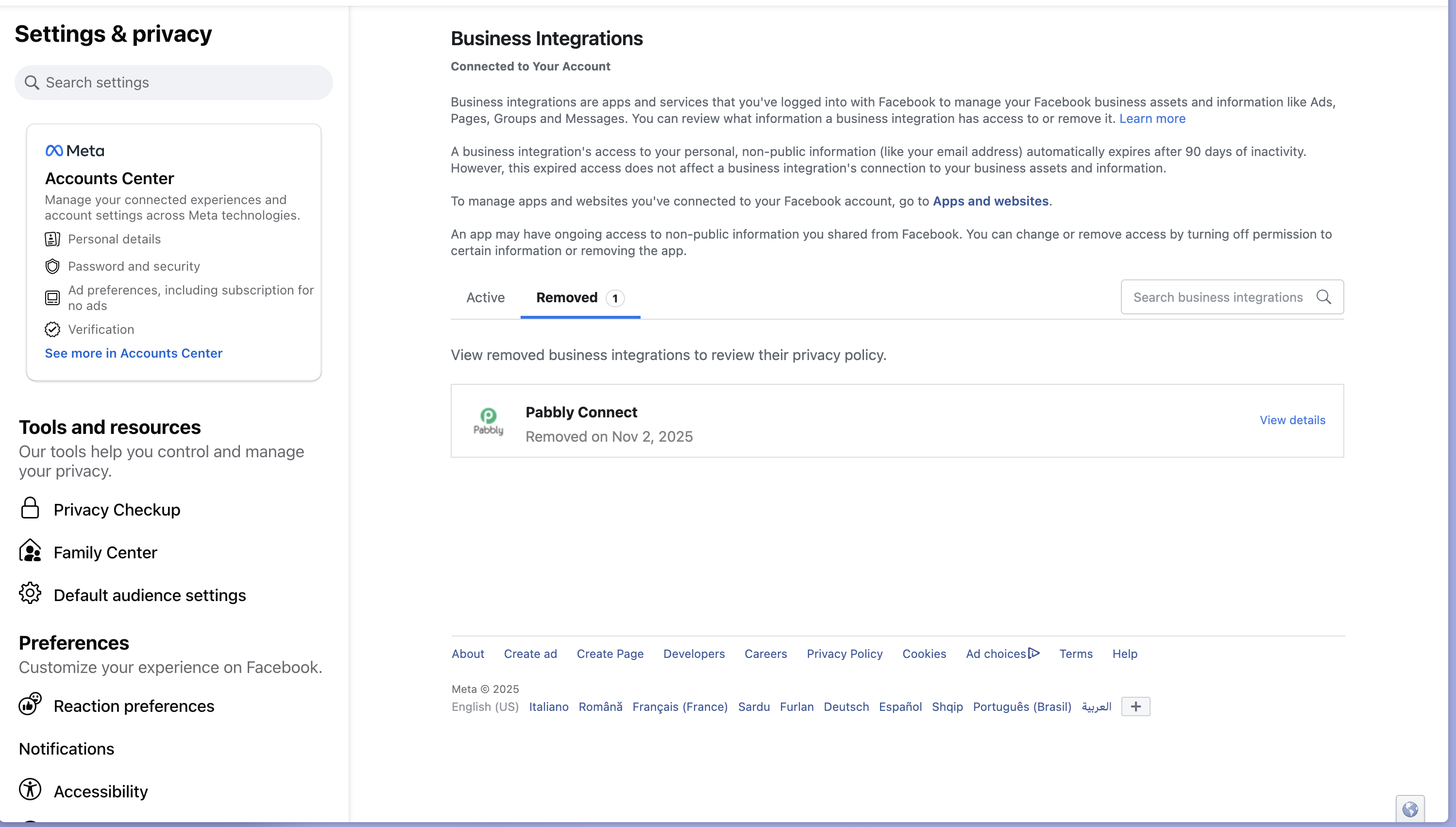This screenshot has width=1456, height=827.
Task: Click the Accessibility icon
Action: pyautogui.click(x=30, y=790)
